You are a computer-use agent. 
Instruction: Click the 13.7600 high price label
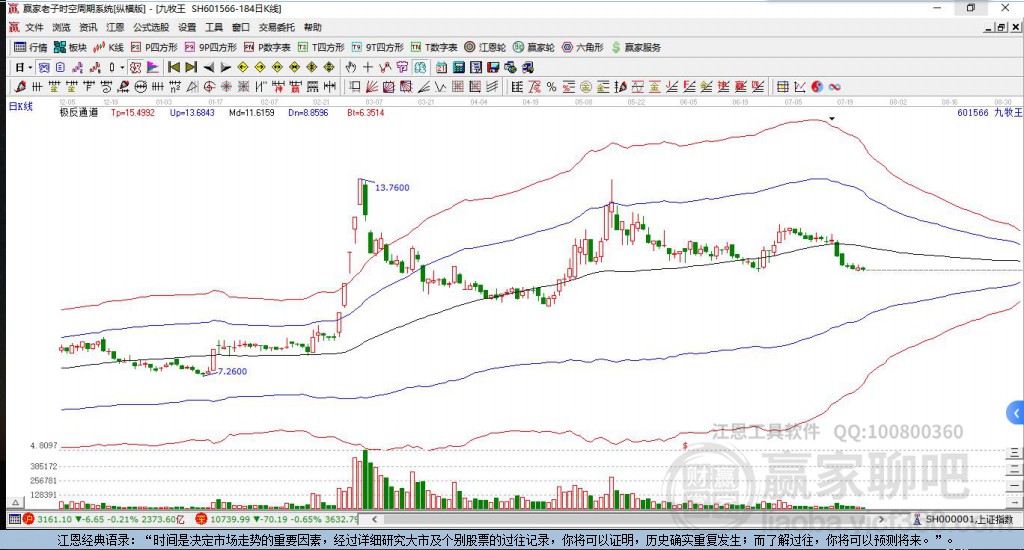point(392,187)
